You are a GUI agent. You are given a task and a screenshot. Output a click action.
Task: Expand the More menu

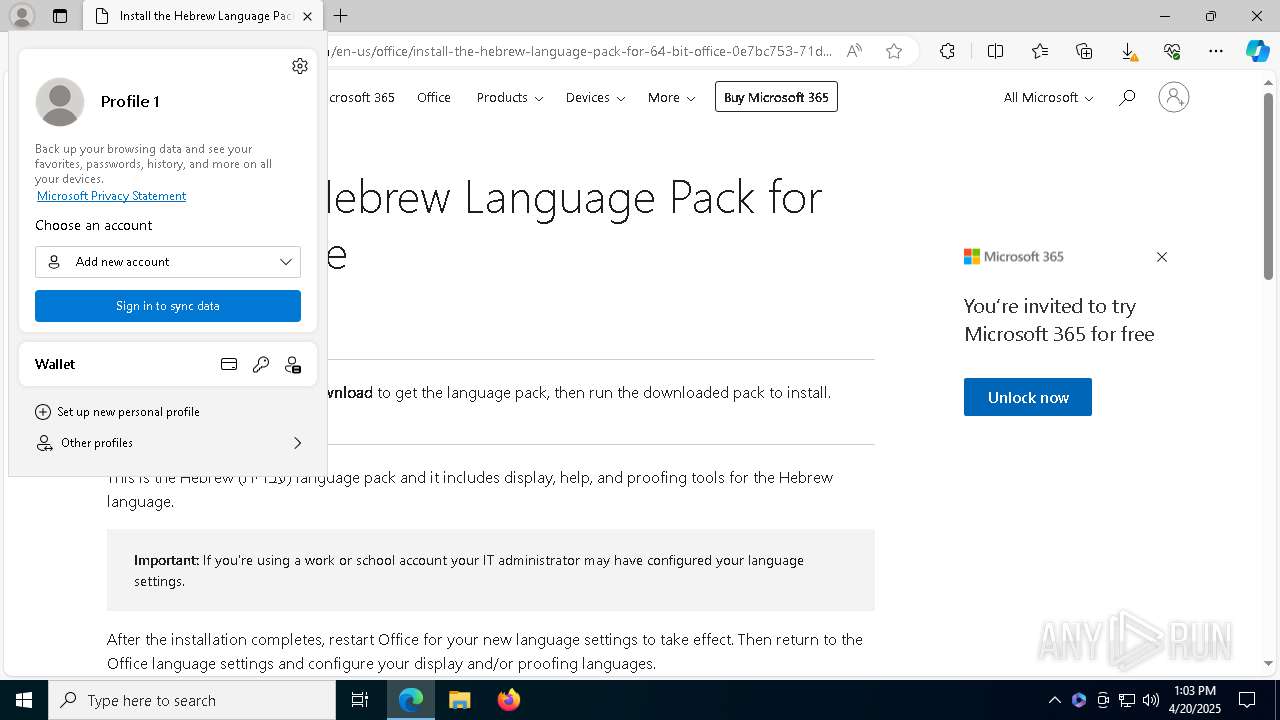[671, 97]
